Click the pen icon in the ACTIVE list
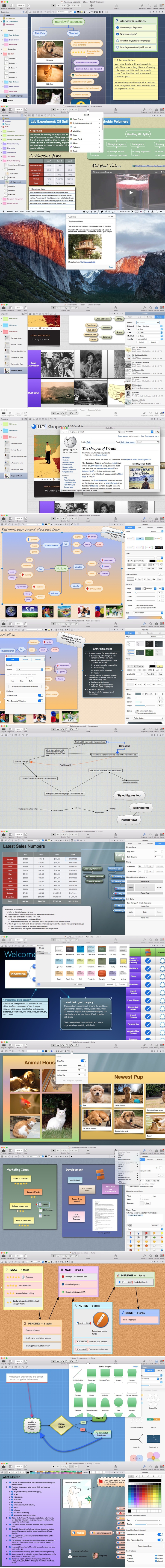The image size is (165, 1568). (100, 1319)
